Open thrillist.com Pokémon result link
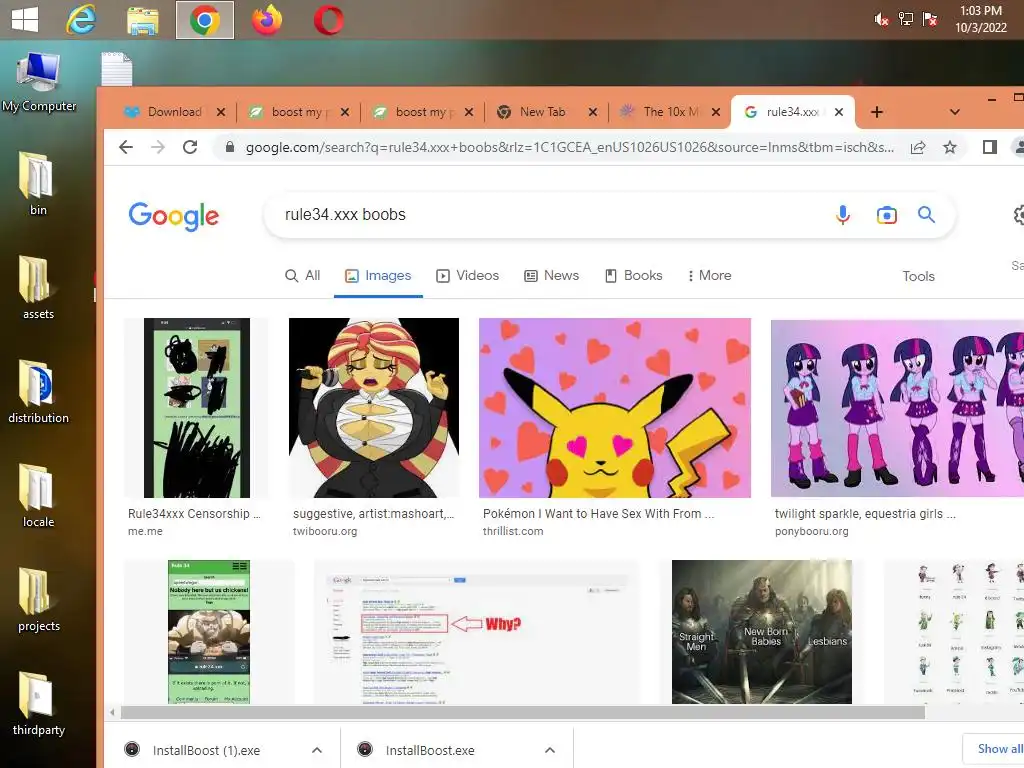This screenshot has width=1024, height=768. pos(598,522)
